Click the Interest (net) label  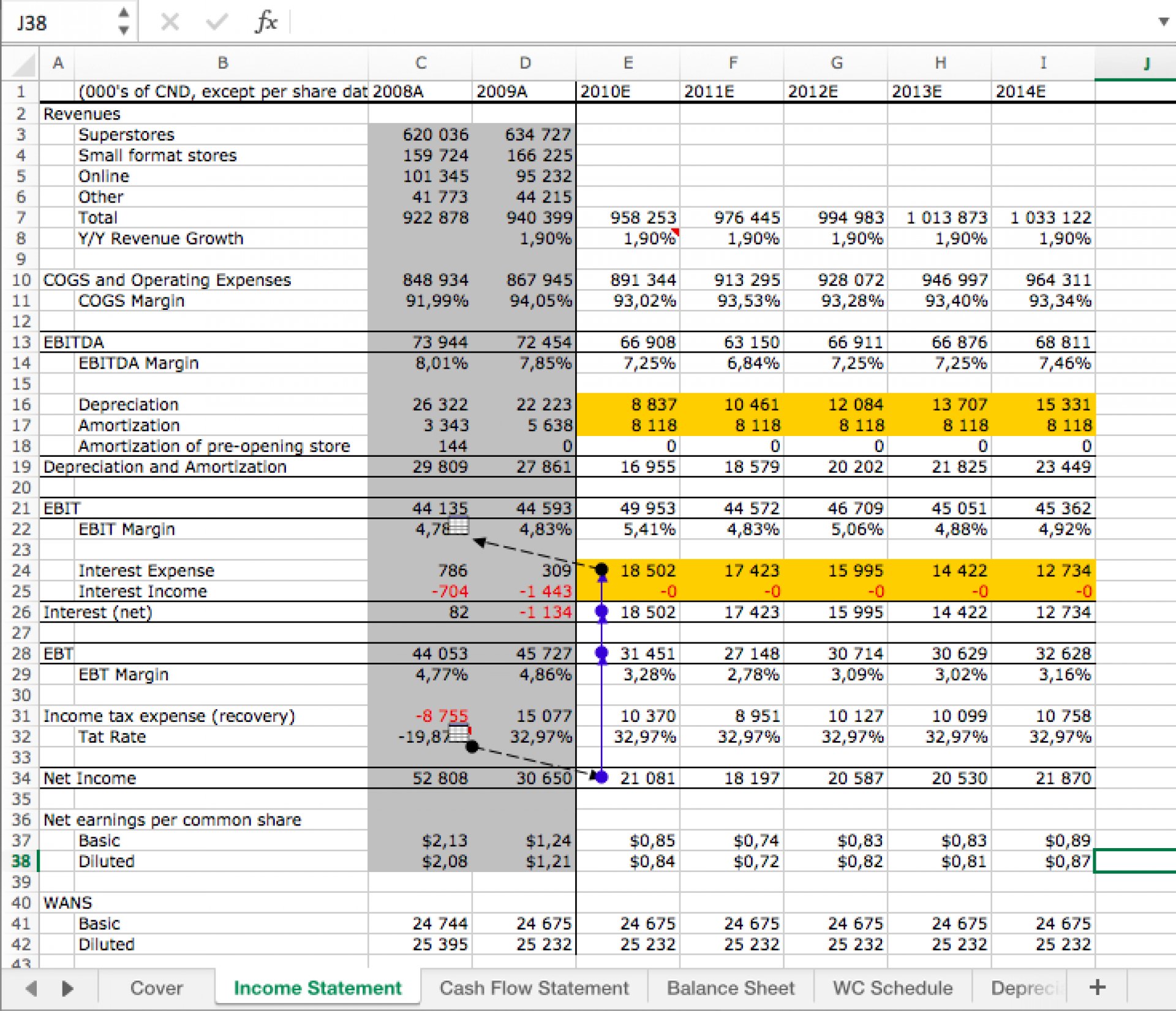[x=97, y=612]
